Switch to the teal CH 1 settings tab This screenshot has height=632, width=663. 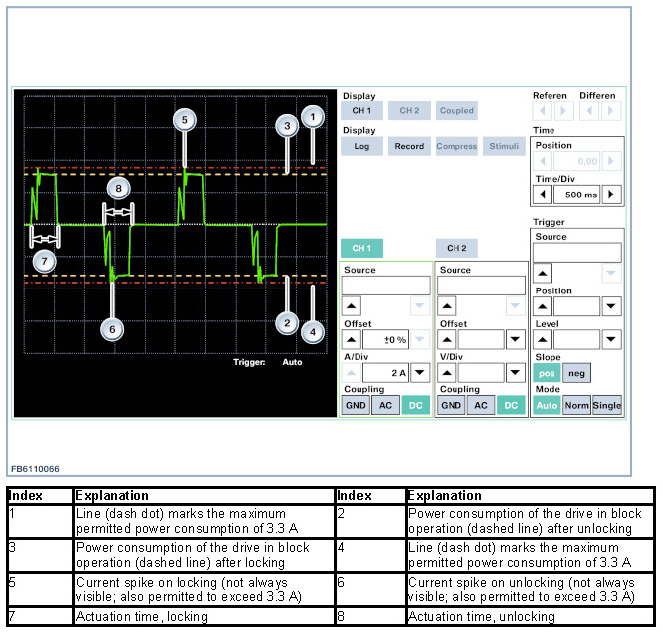tap(362, 248)
